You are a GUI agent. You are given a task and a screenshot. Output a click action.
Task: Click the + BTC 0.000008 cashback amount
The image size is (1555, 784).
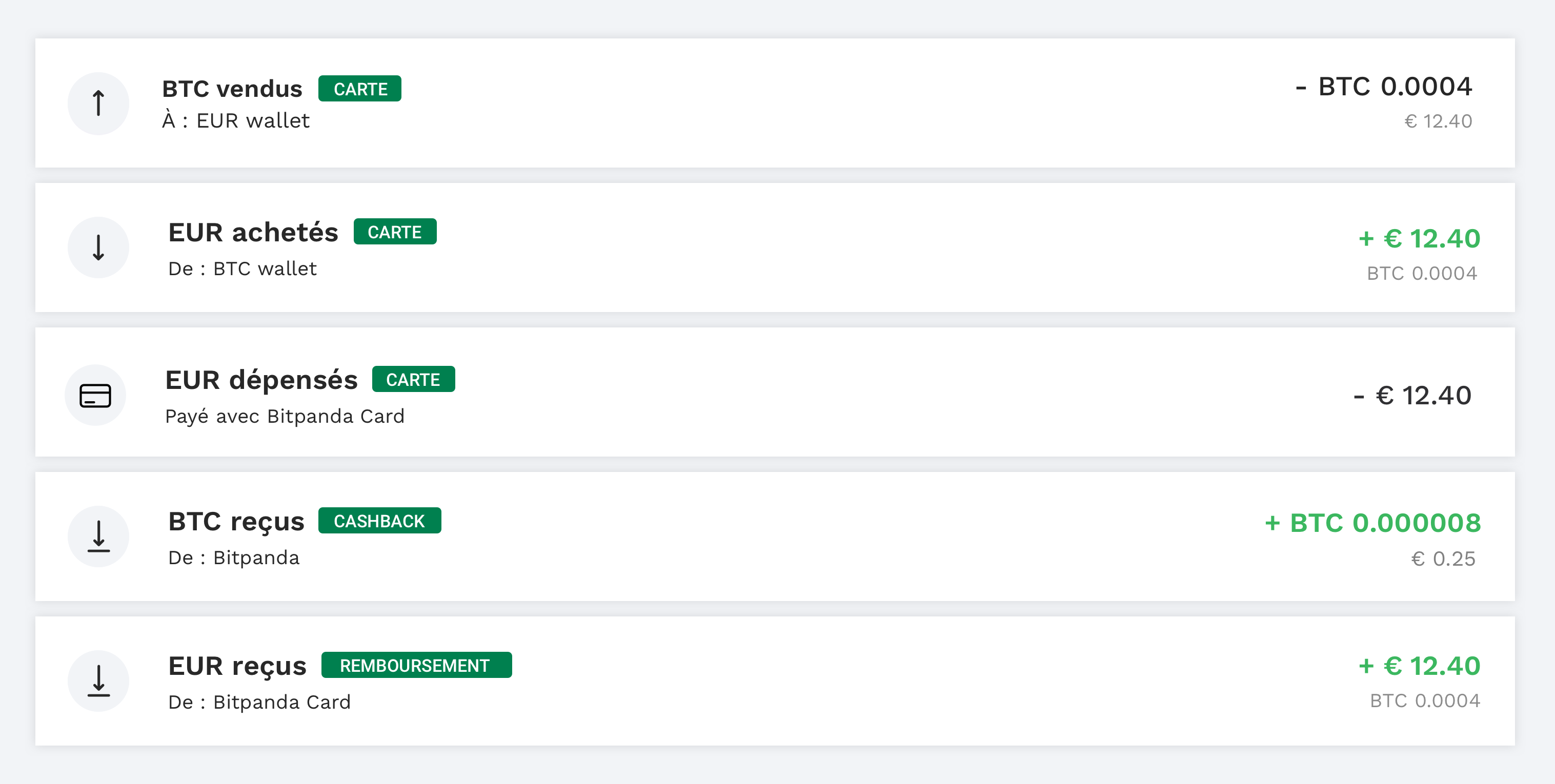pos(1372,523)
